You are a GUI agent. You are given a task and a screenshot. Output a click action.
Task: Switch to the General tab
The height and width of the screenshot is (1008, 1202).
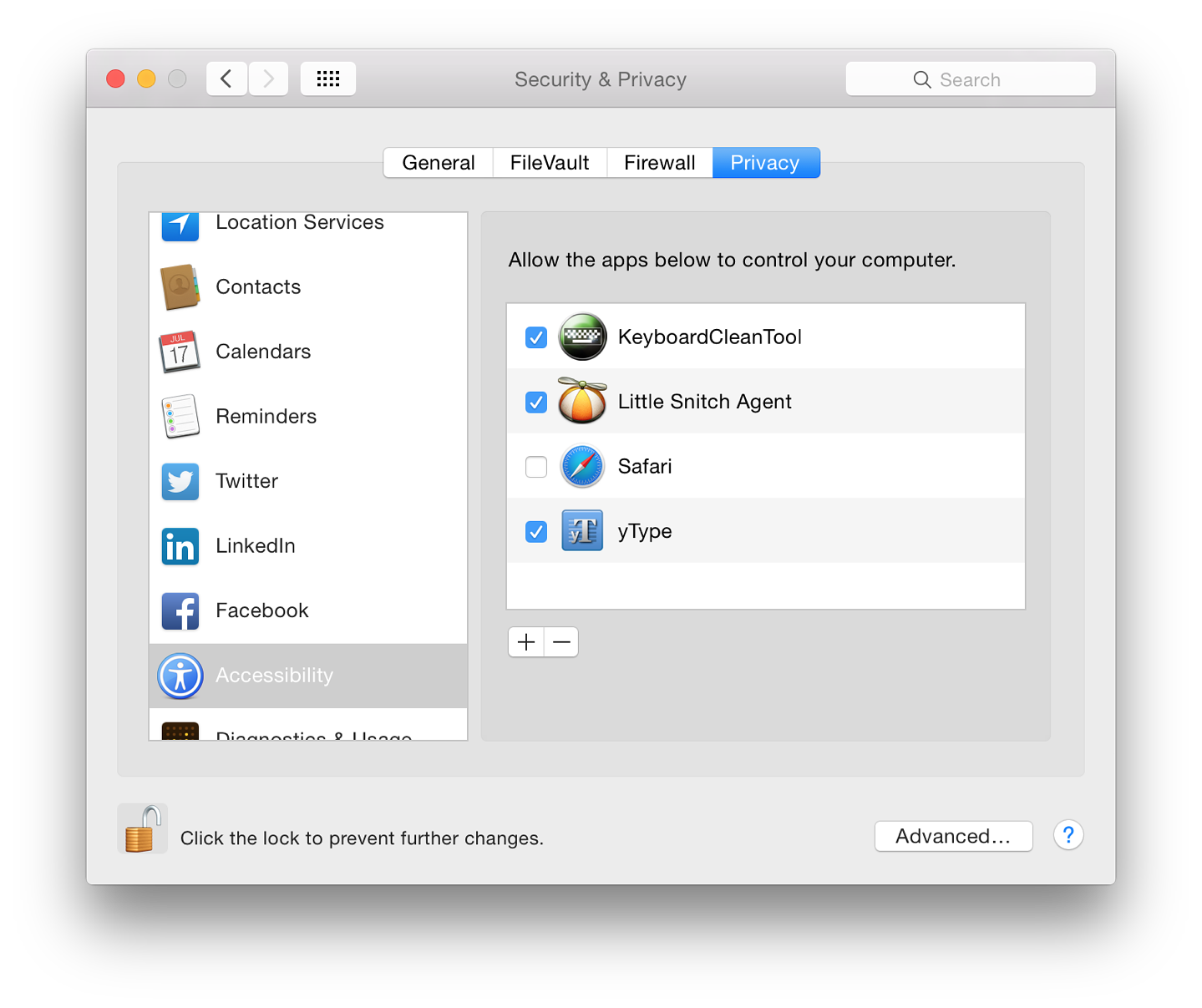tap(439, 163)
